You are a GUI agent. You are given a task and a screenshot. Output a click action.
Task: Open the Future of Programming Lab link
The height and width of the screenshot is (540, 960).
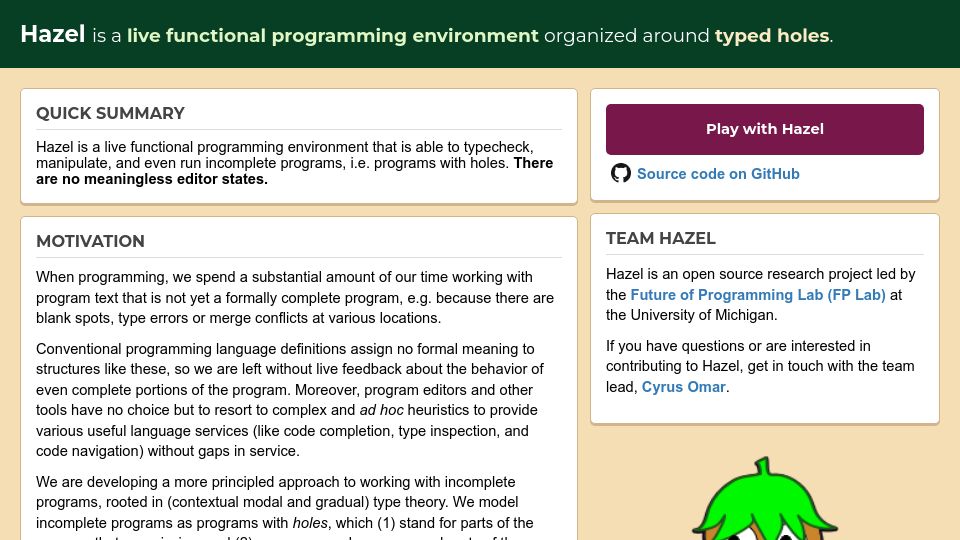point(758,294)
